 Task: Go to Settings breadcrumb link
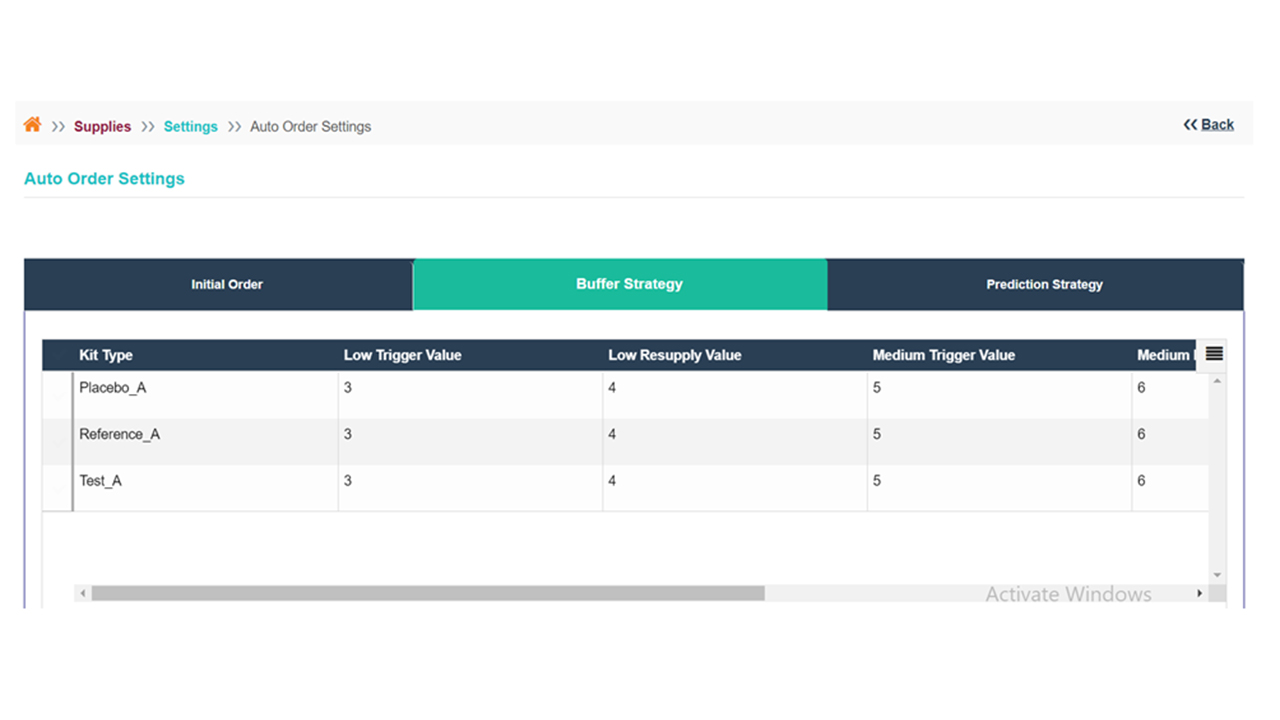point(190,127)
